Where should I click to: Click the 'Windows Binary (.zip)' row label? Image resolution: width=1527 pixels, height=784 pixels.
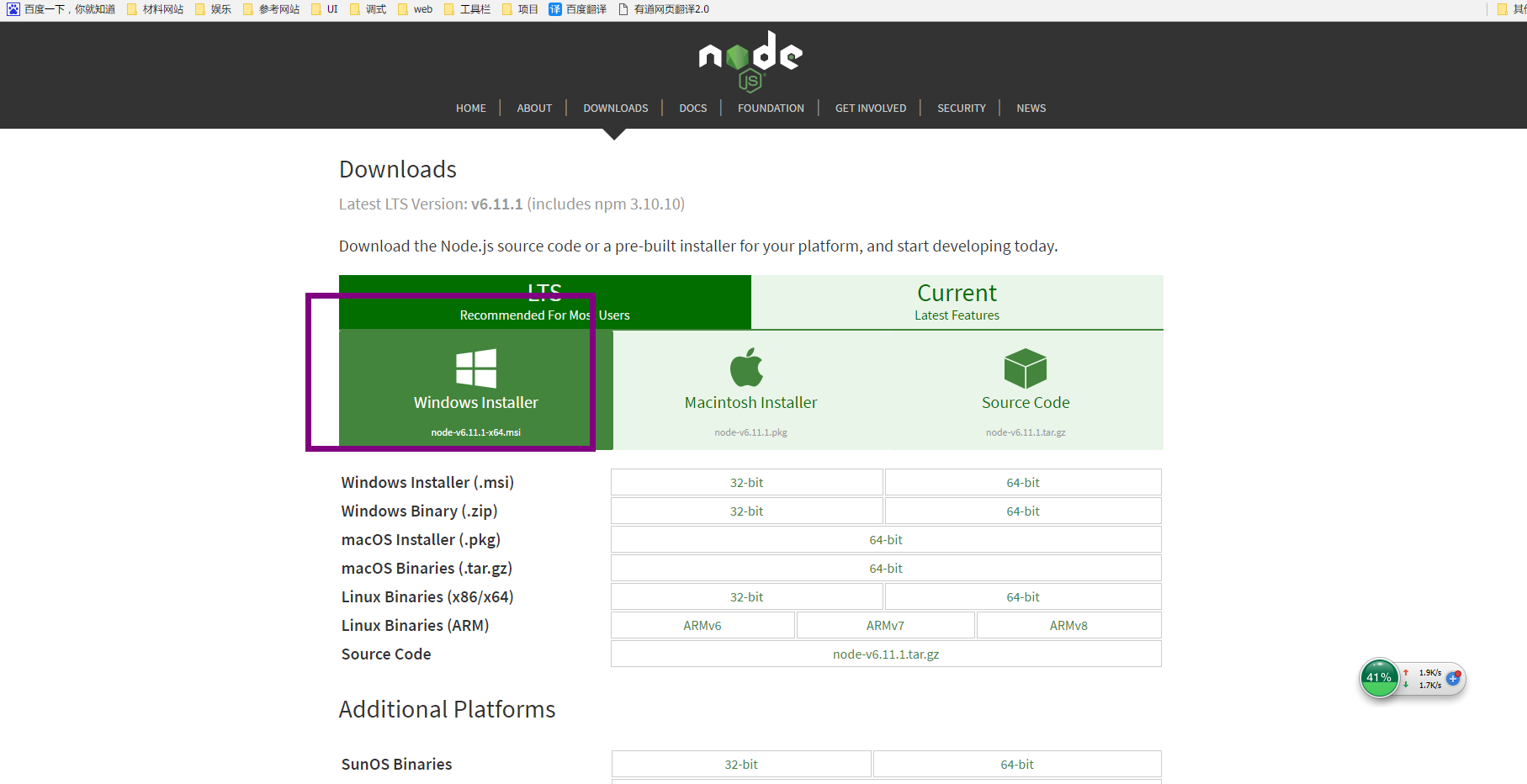point(419,511)
